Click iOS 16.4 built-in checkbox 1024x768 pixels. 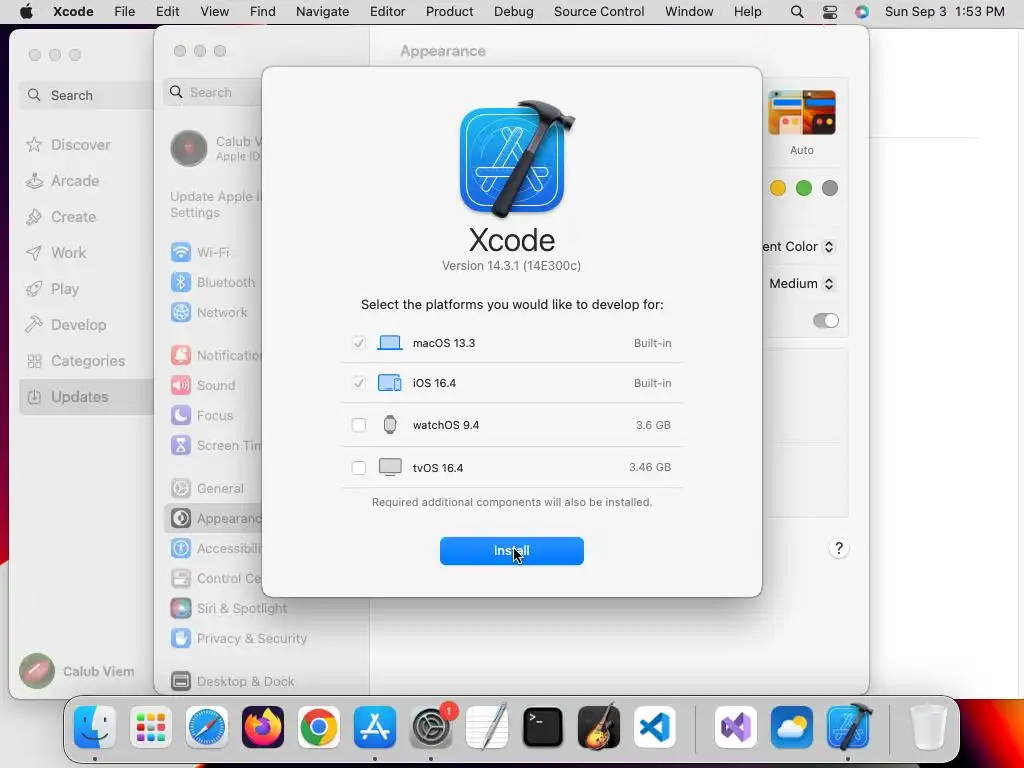(359, 383)
